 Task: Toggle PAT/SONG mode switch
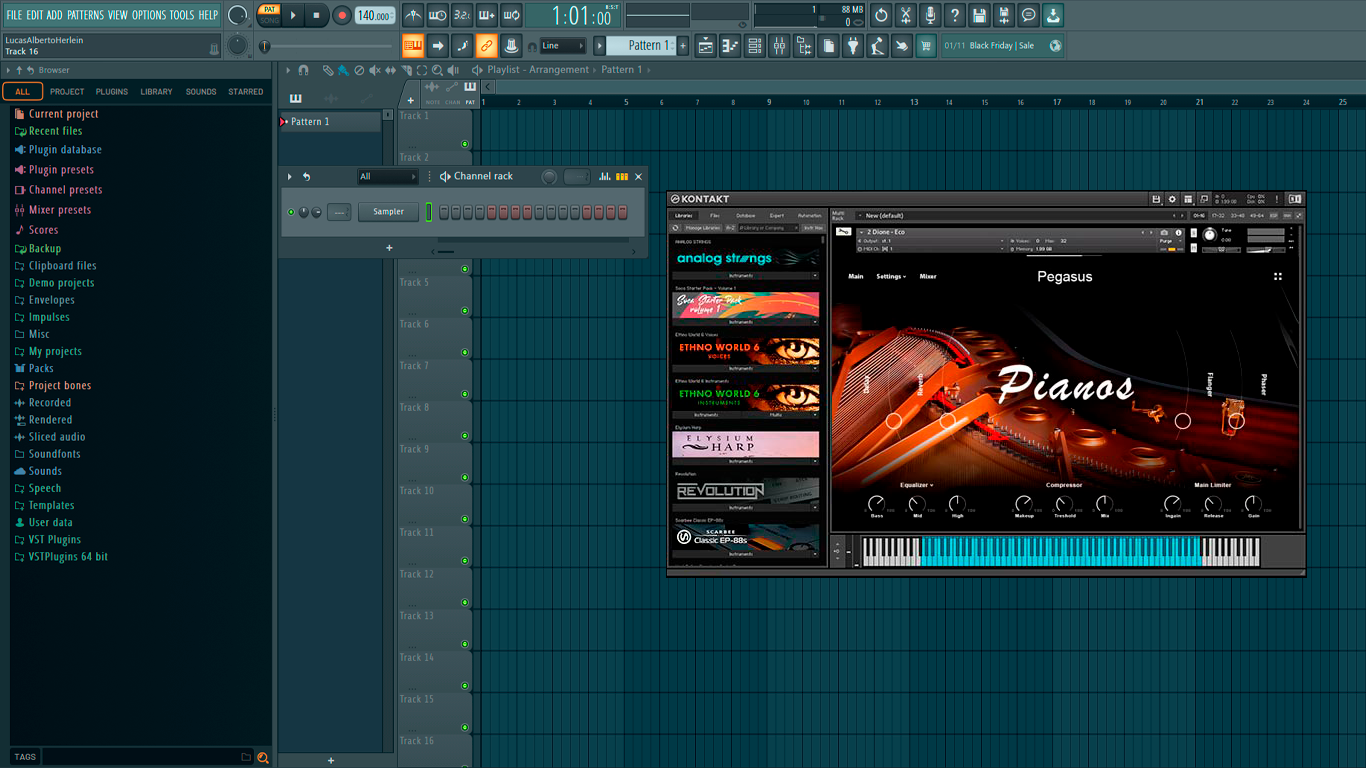point(269,14)
